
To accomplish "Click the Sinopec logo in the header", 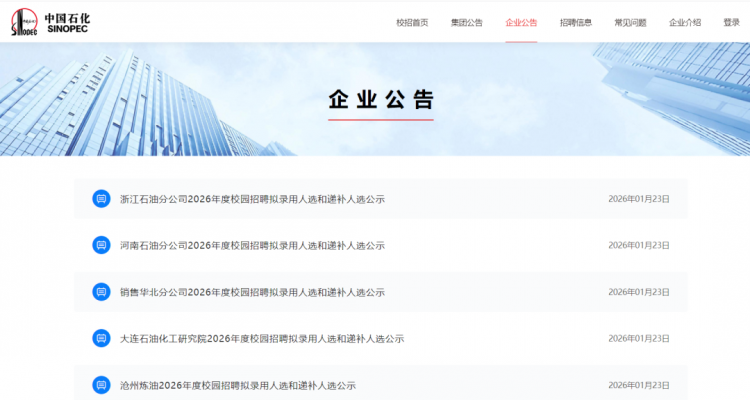I will pos(51,22).
